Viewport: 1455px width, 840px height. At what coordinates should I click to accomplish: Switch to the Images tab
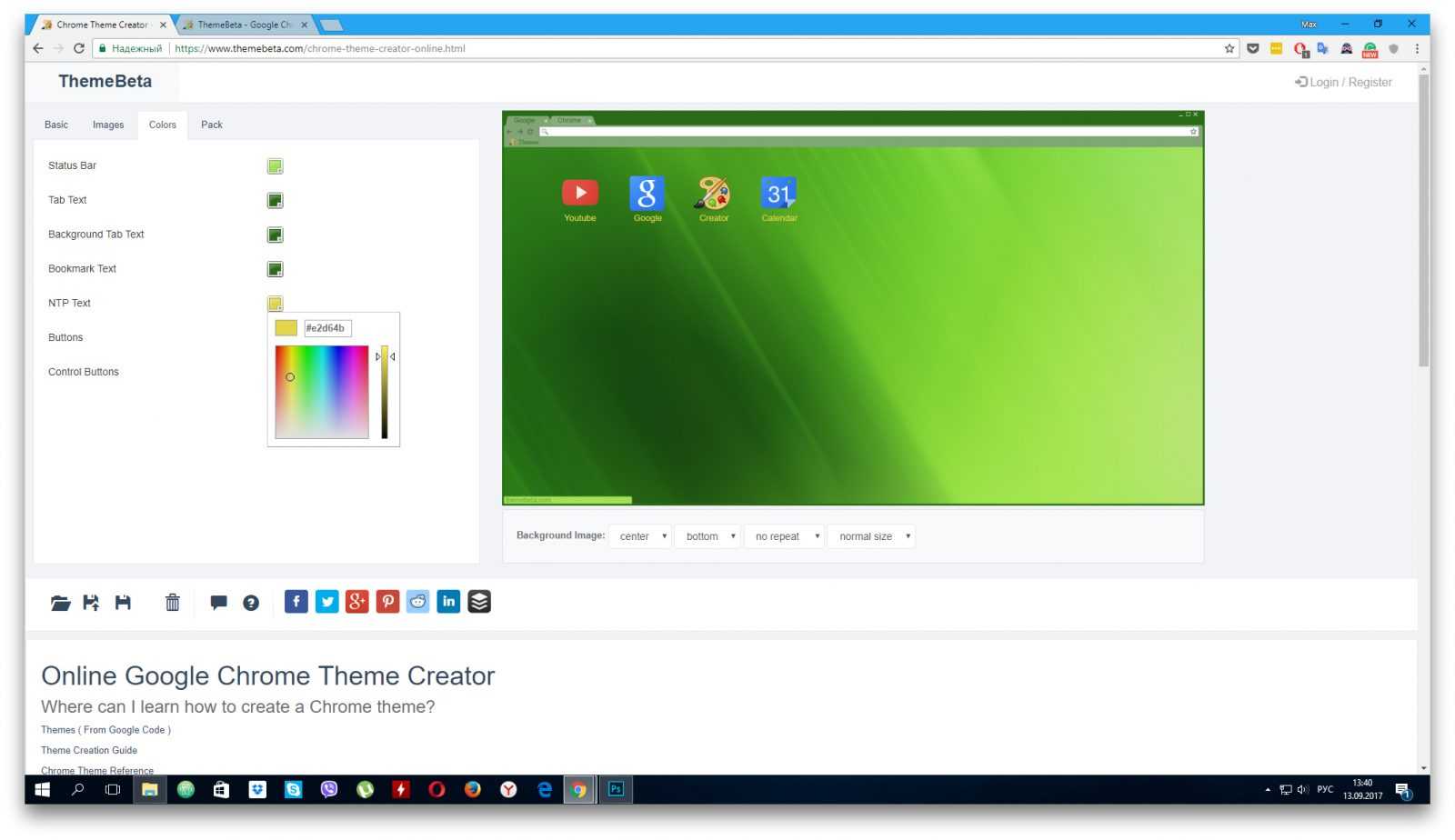[108, 125]
